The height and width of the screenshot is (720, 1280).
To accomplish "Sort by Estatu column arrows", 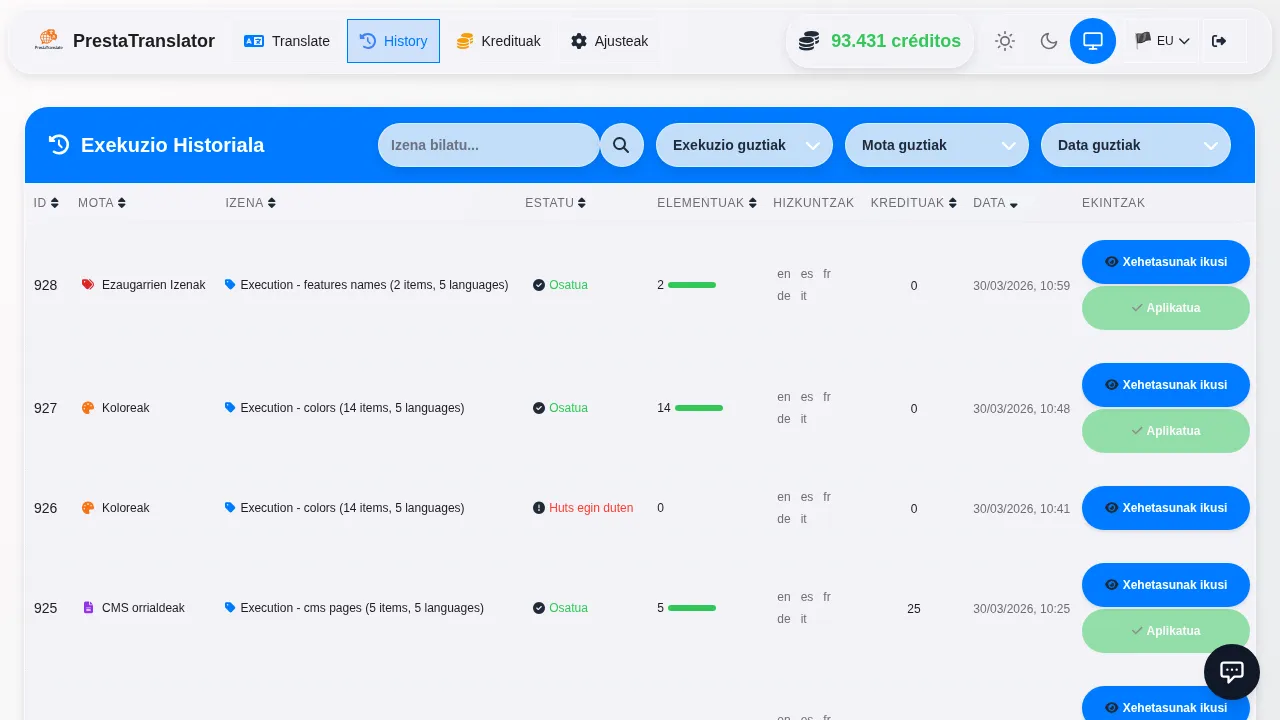I will click(582, 203).
